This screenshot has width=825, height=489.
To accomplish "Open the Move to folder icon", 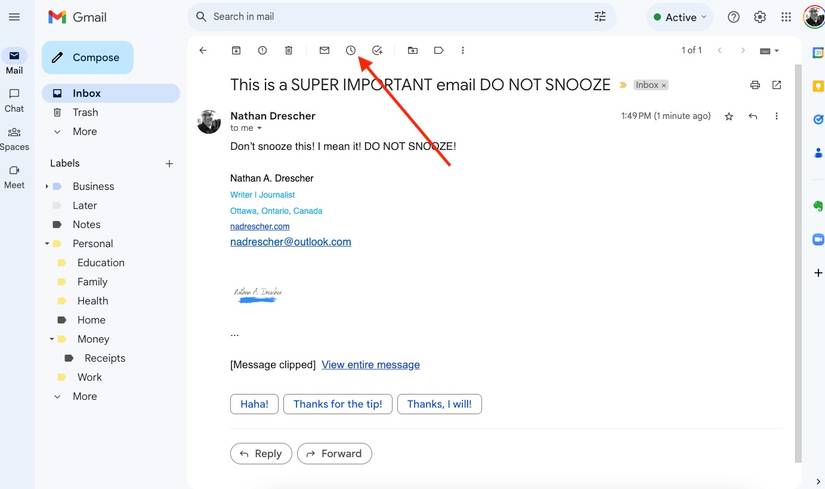I will click(413, 50).
